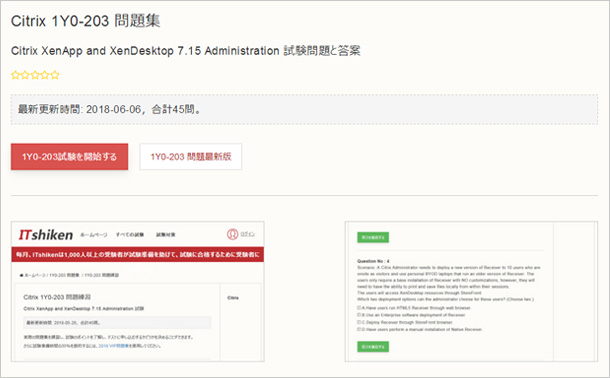Click the red 1Y0-203試験を開始する button
610x378 pixels.
[69, 157]
